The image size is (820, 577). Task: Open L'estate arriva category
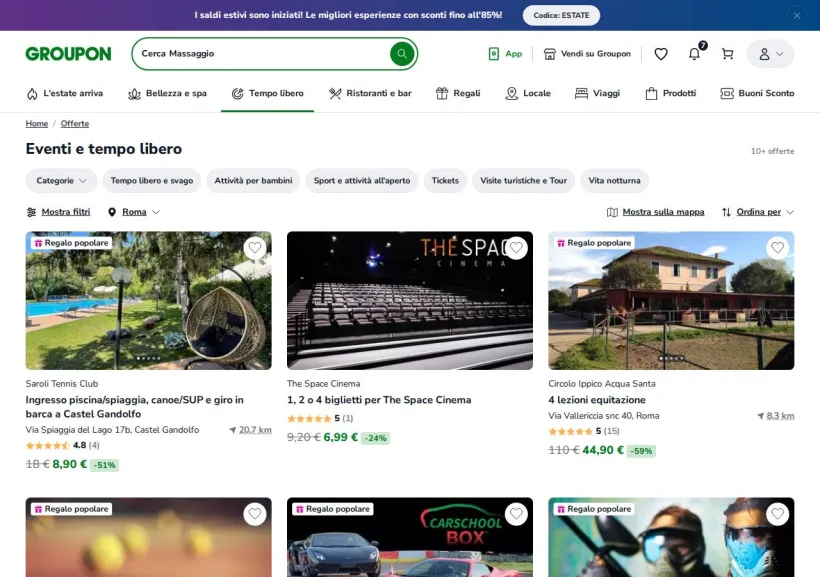click(x=65, y=93)
